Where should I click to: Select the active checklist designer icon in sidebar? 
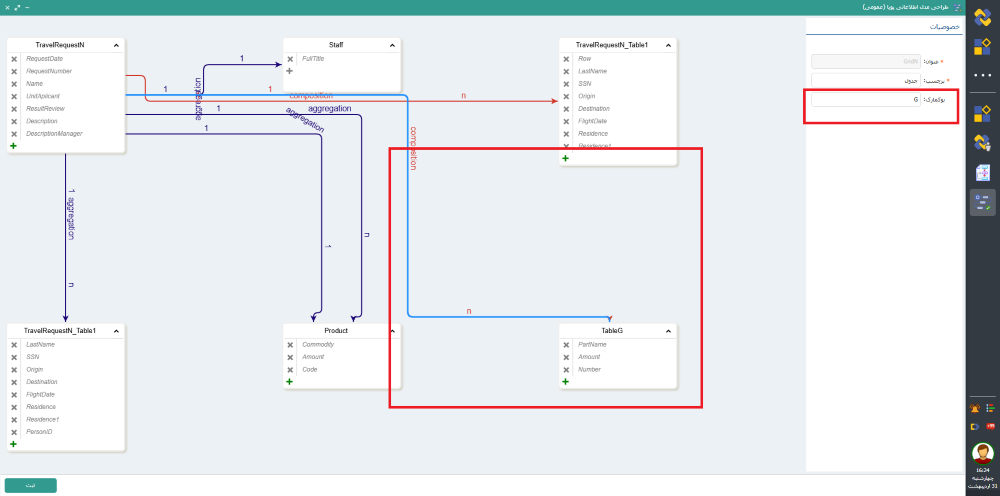[982, 203]
